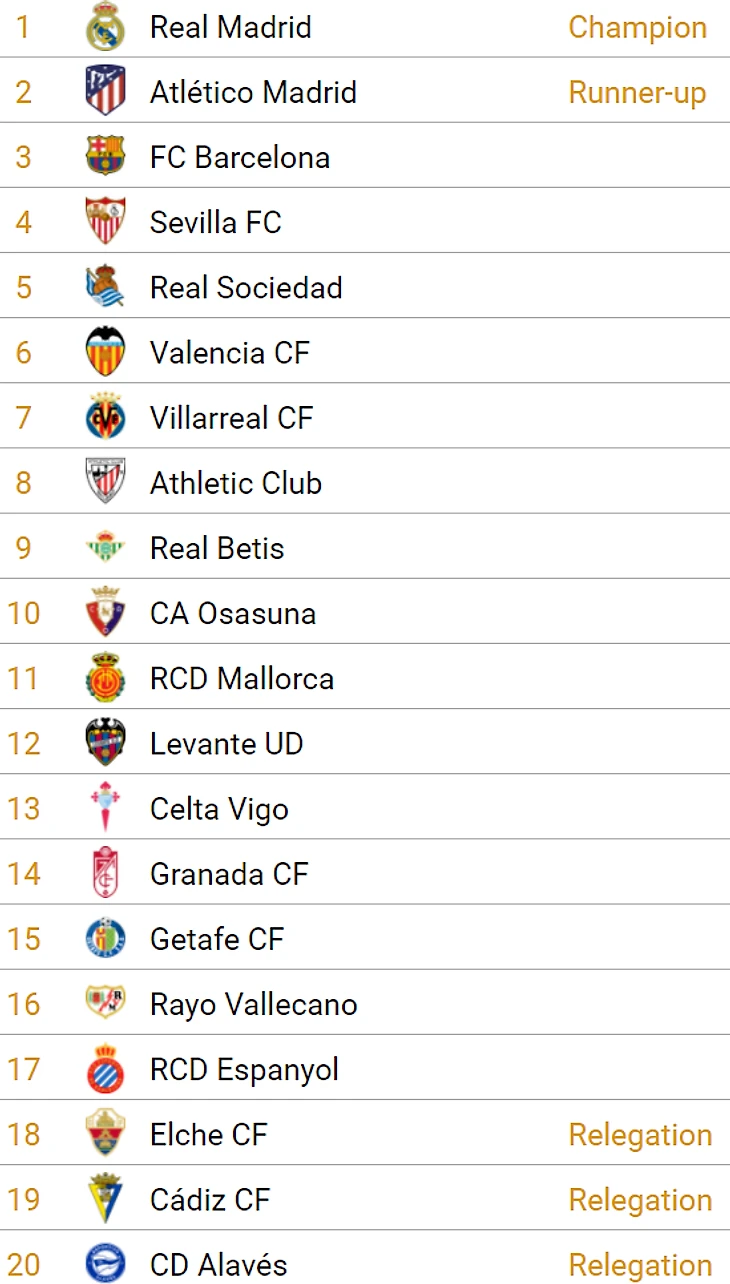Open the RCD Mallorca team name
The image size is (730, 1284).
tap(242, 678)
